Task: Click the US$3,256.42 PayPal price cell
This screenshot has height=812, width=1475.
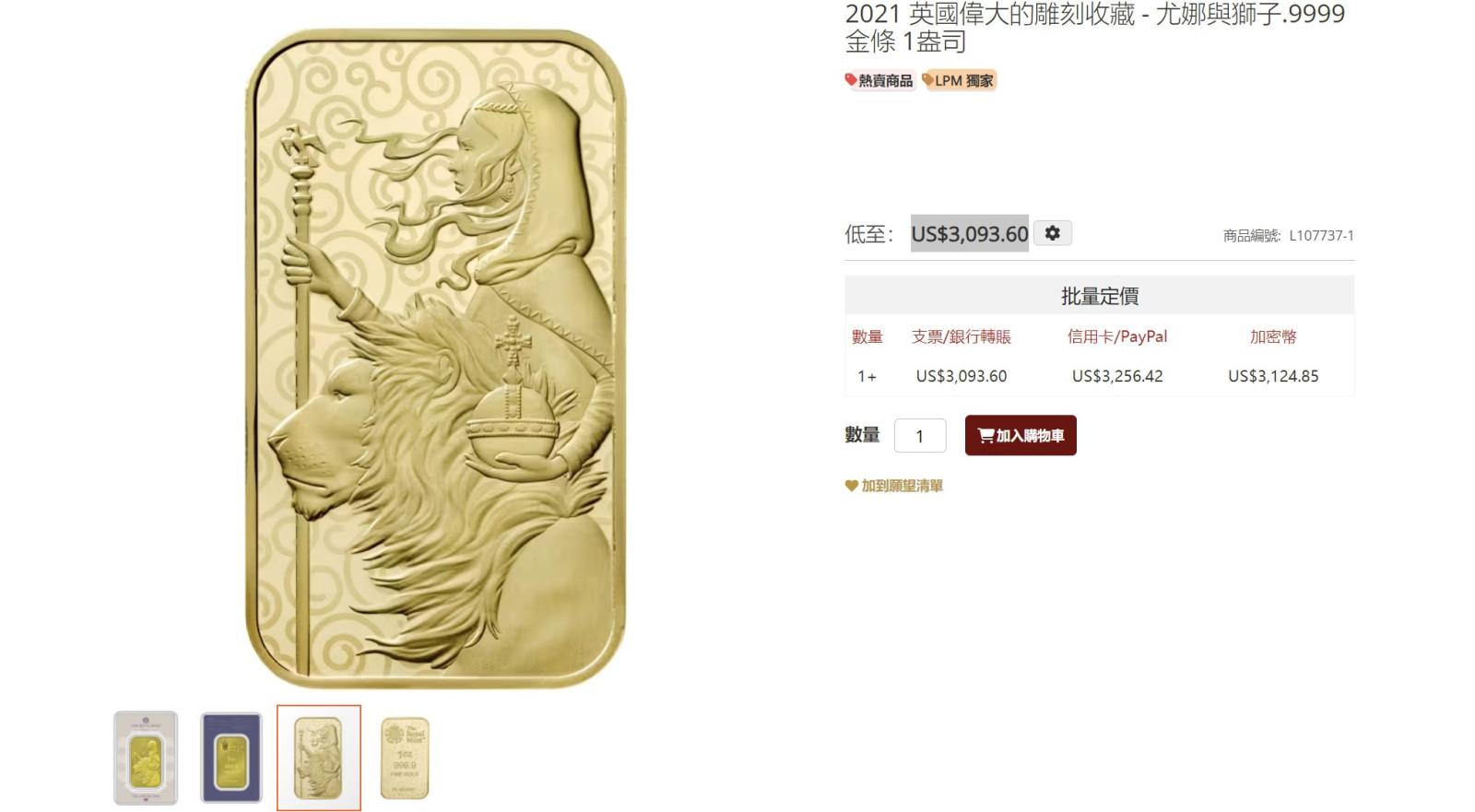Action: [x=1117, y=376]
